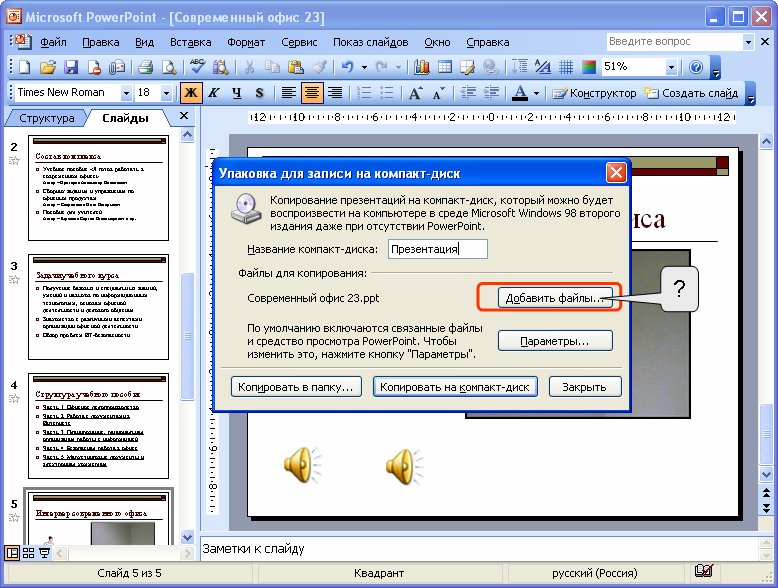Insert a chart with the chart icon
Viewport: 778px width, 588px height.
tap(421, 67)
